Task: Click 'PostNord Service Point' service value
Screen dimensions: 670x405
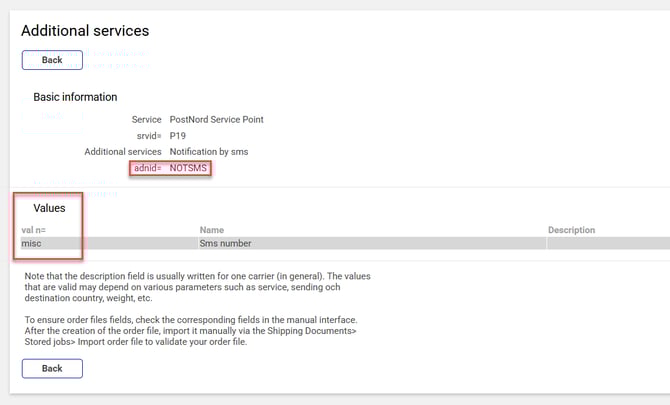Action: pyautogui.click(x=217, y=119)
